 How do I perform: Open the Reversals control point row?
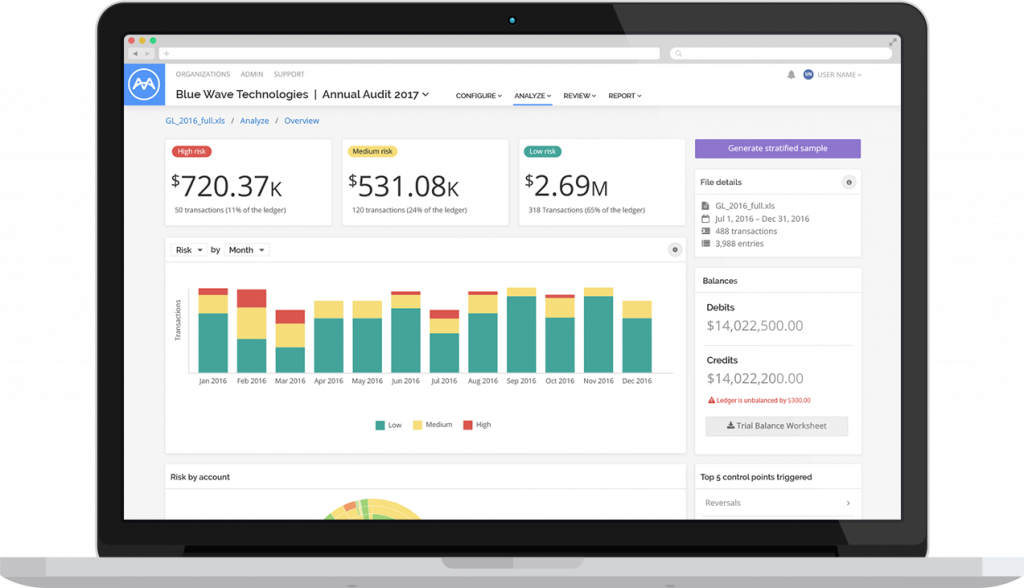pyautogui.click(x=777, y=503)
